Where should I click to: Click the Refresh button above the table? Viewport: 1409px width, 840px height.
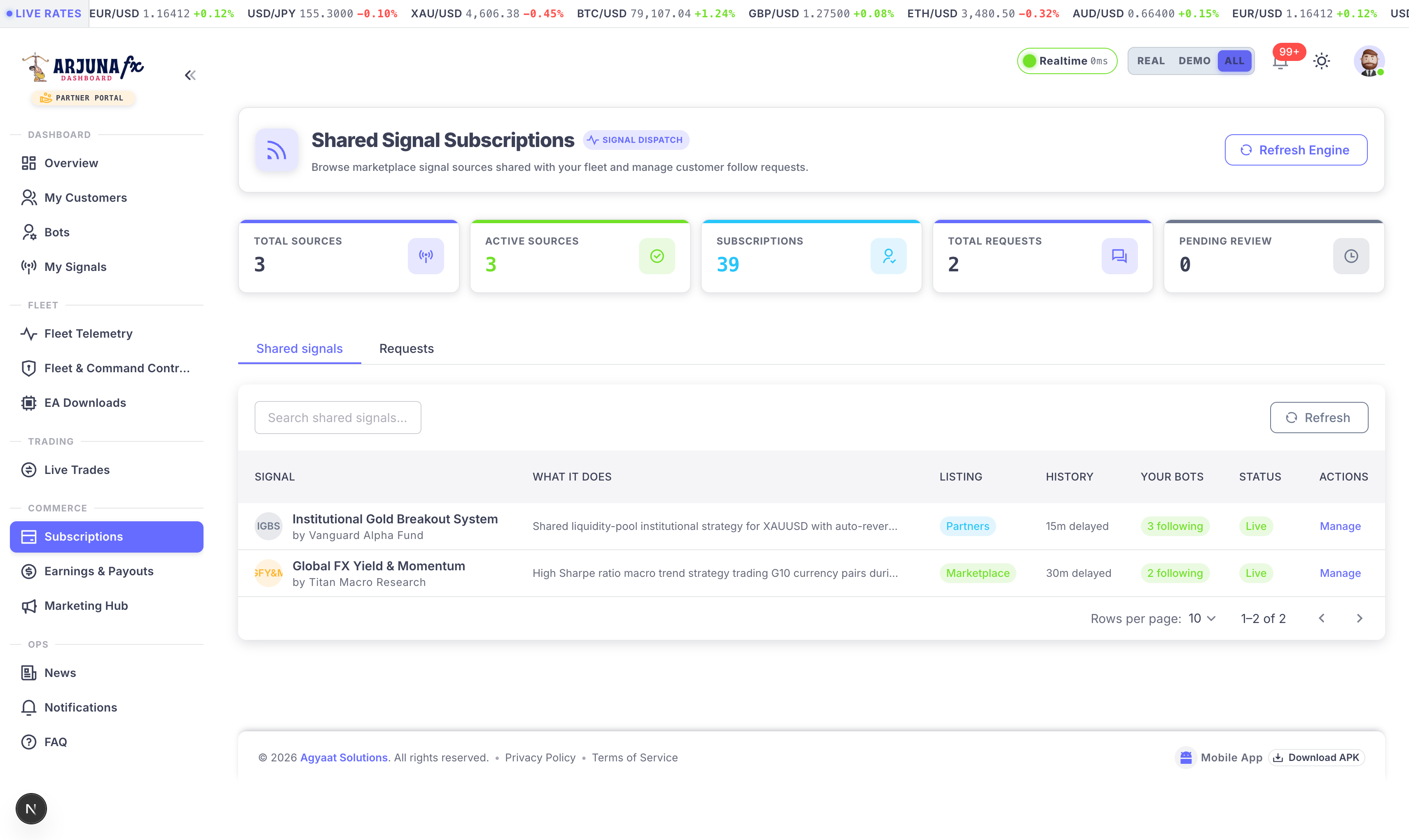pos(1319,418)
